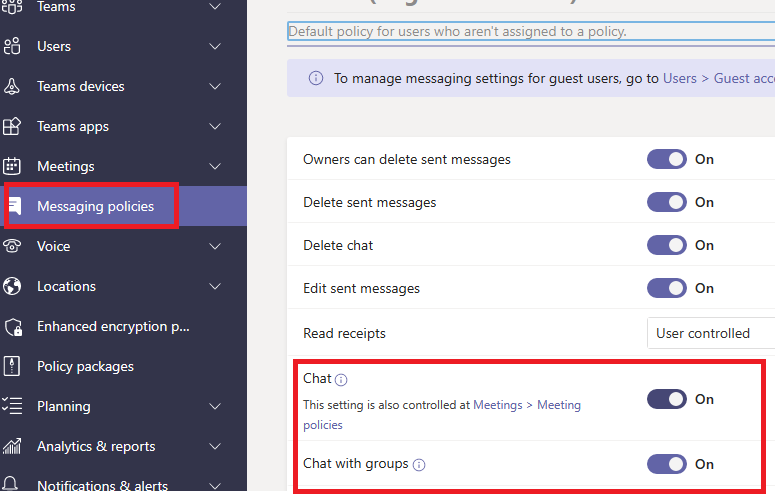Turn off the Delete chat switch
The height and width of the screenshot is (502, 775).
(667, 245)
